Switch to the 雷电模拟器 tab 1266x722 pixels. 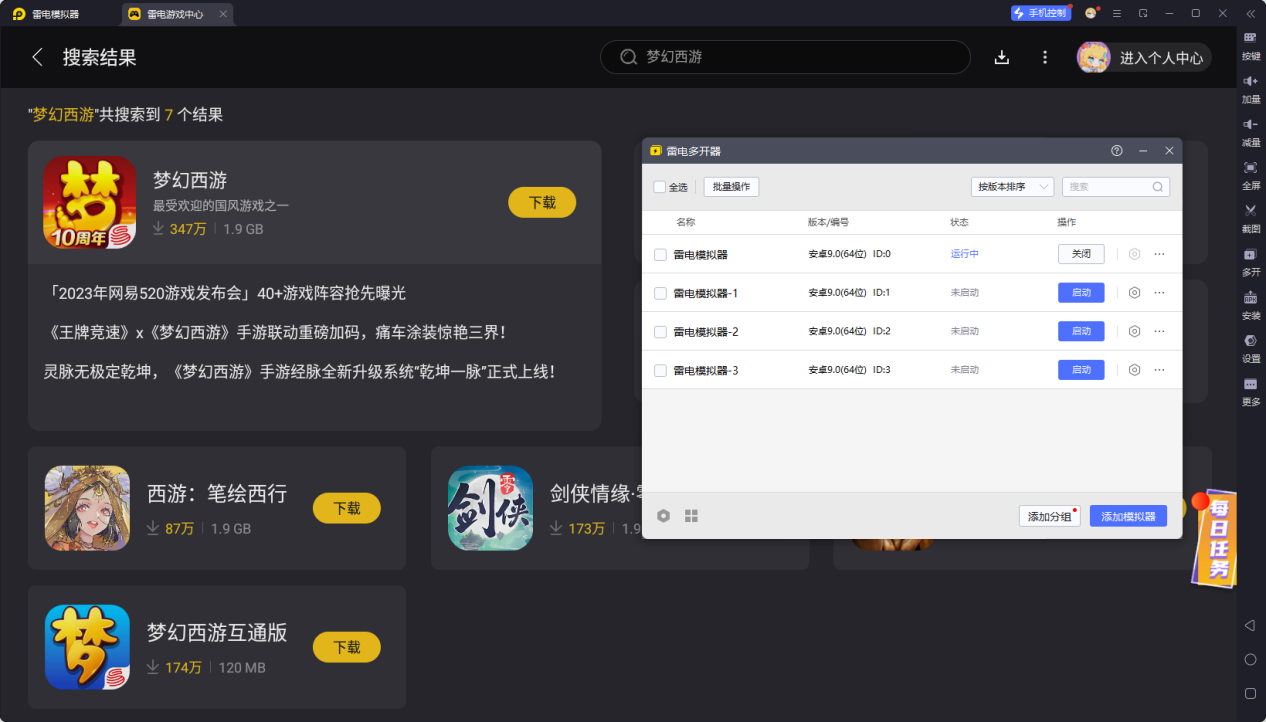[x=46, y=14]
